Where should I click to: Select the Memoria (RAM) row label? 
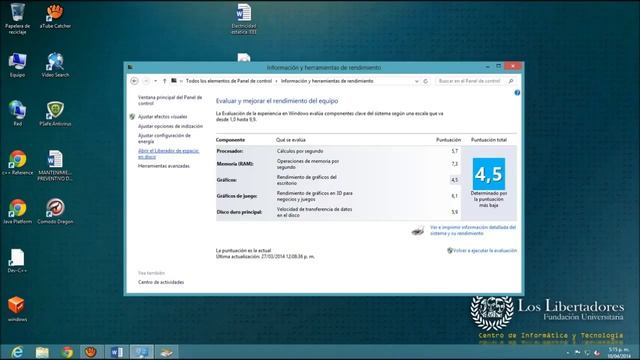coord(235,164)
